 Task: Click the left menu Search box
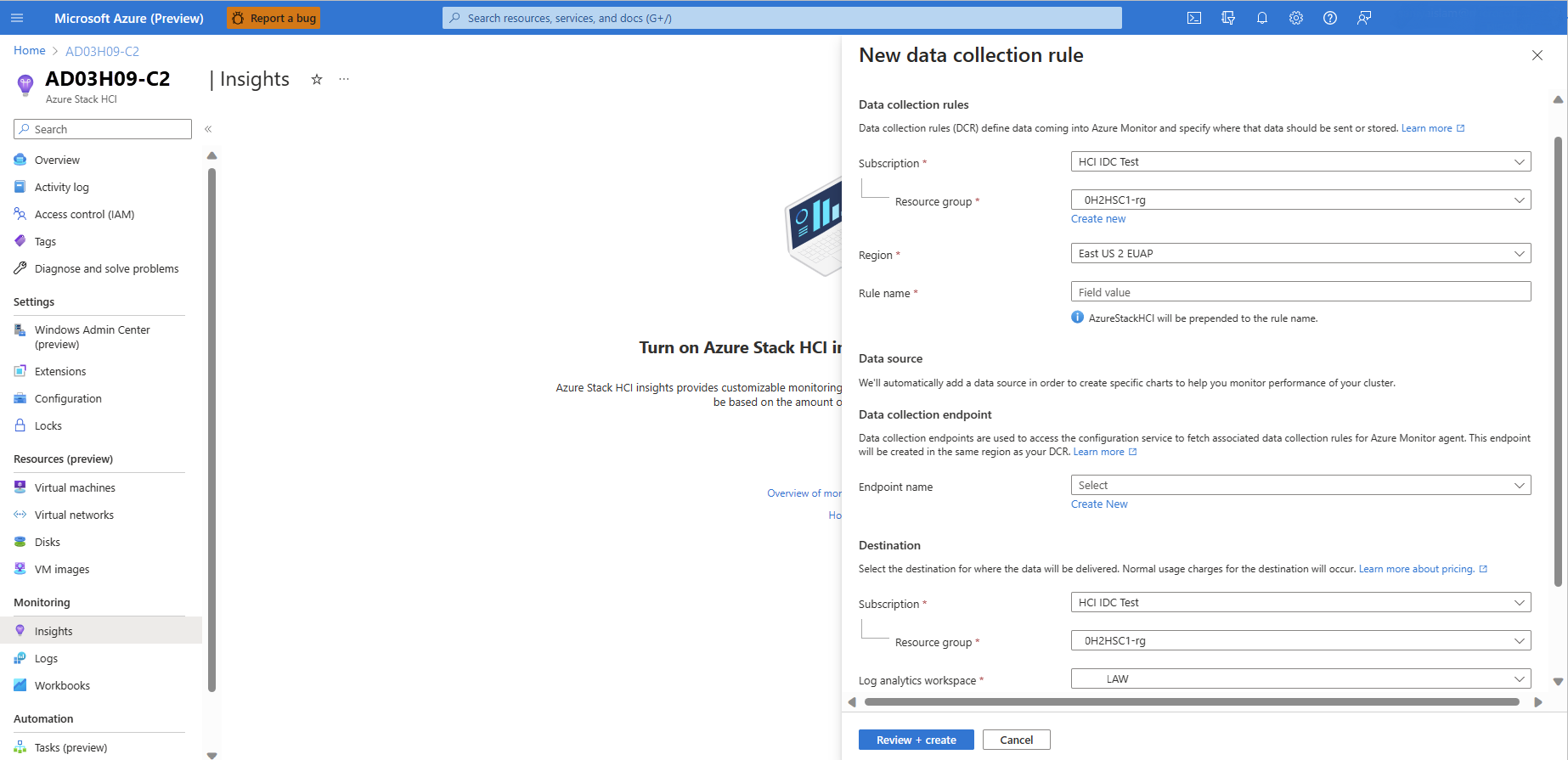click(x=103, y=129)
